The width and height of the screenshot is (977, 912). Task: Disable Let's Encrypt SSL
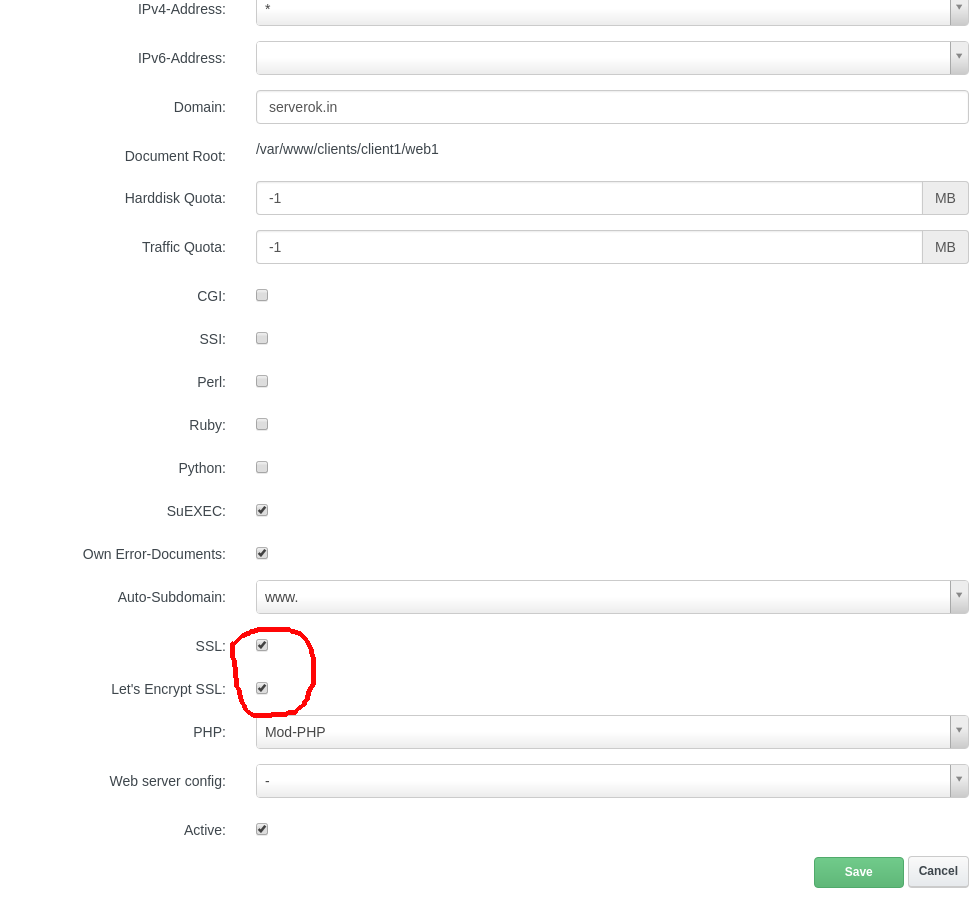click(x=261, y=688)
